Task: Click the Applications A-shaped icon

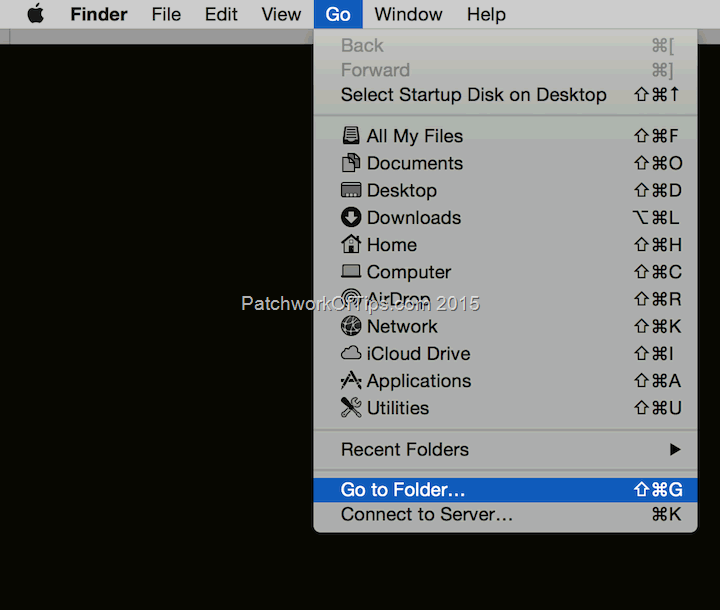Action: pos(351,380)
